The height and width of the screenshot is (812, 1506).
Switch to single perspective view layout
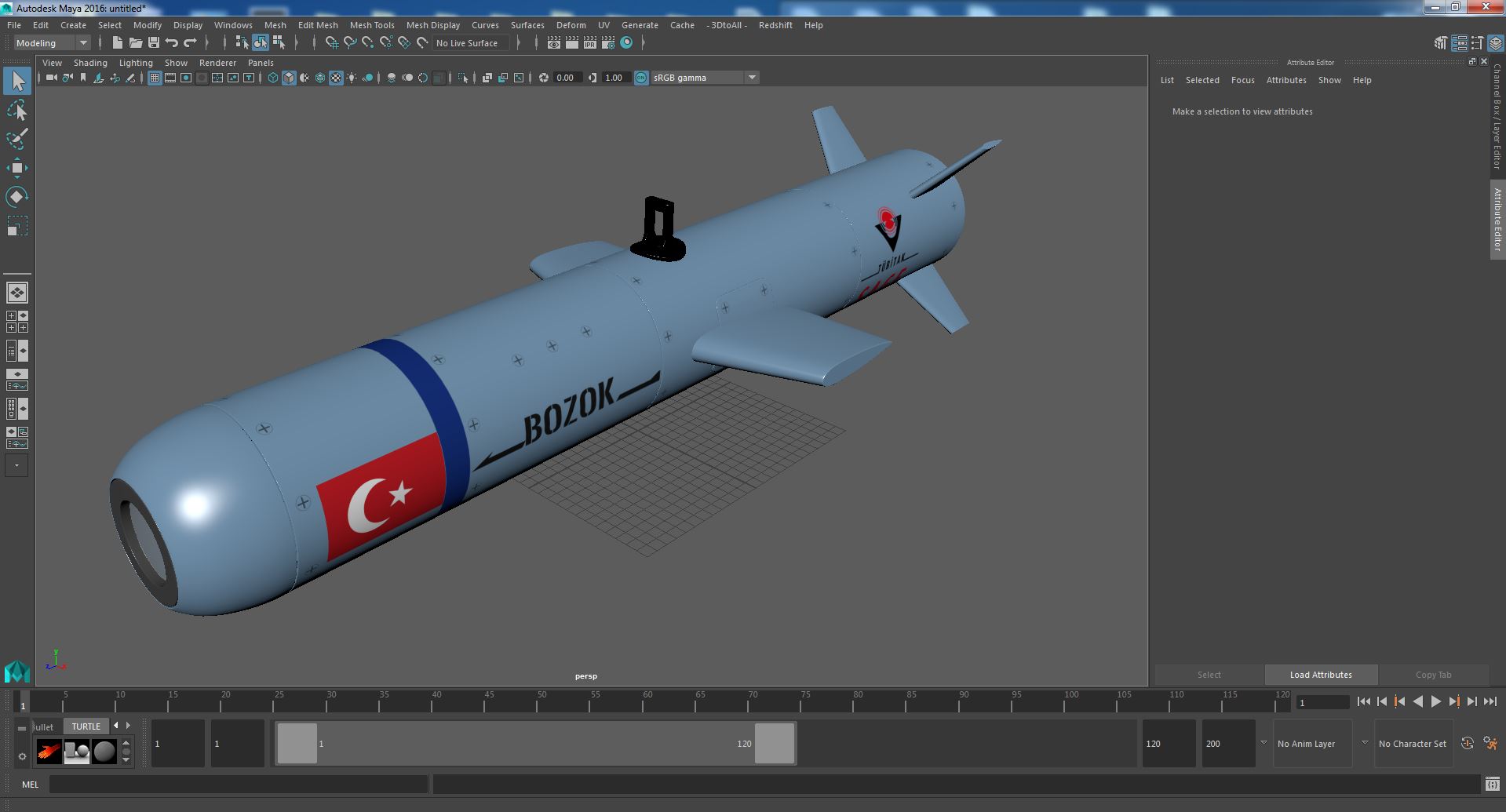(17, 293)
